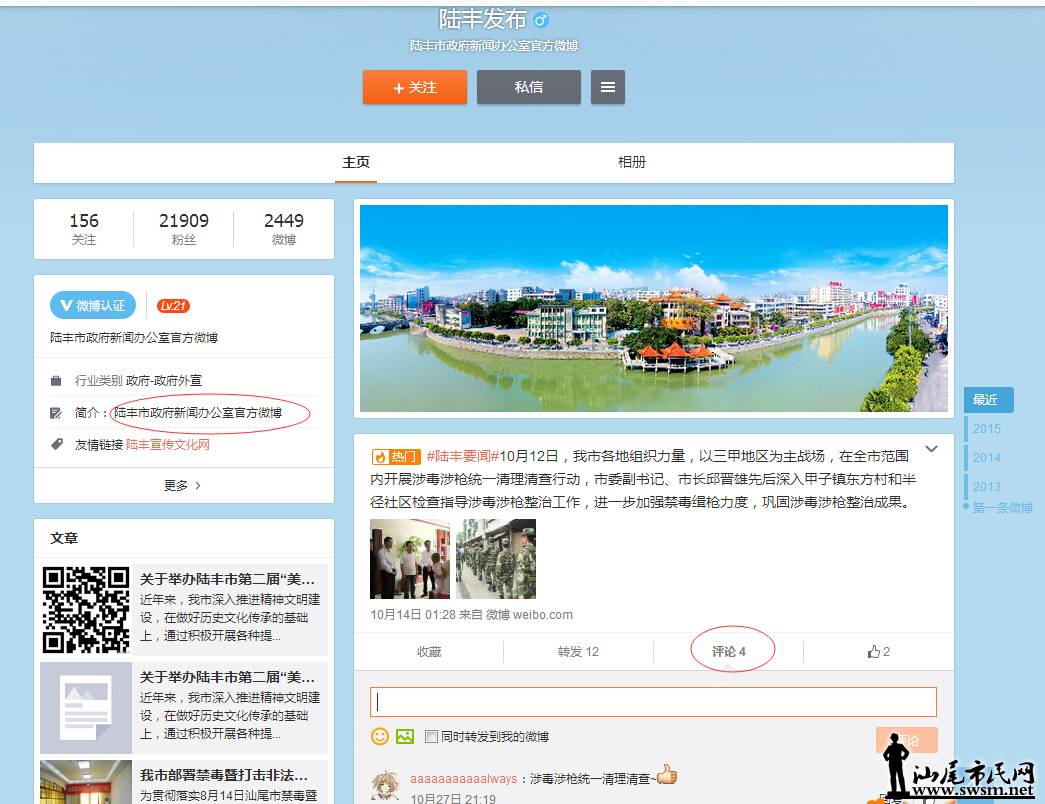Open the second 关于举办陆丰市第二届 article title
Image resolution: width=1045 pixels, height=804 pixels.
tap(227, 677)
